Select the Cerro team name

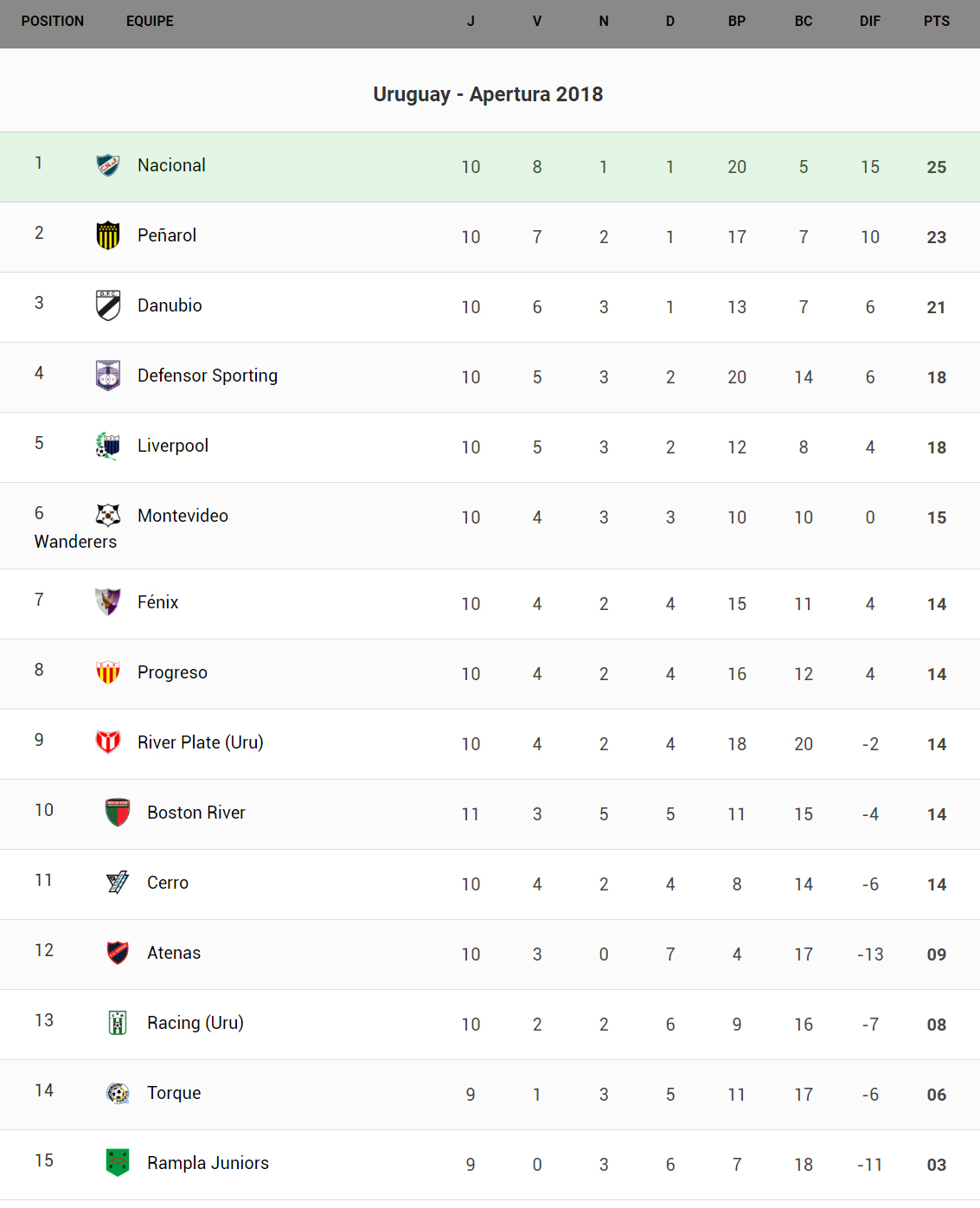click(168, 883)
